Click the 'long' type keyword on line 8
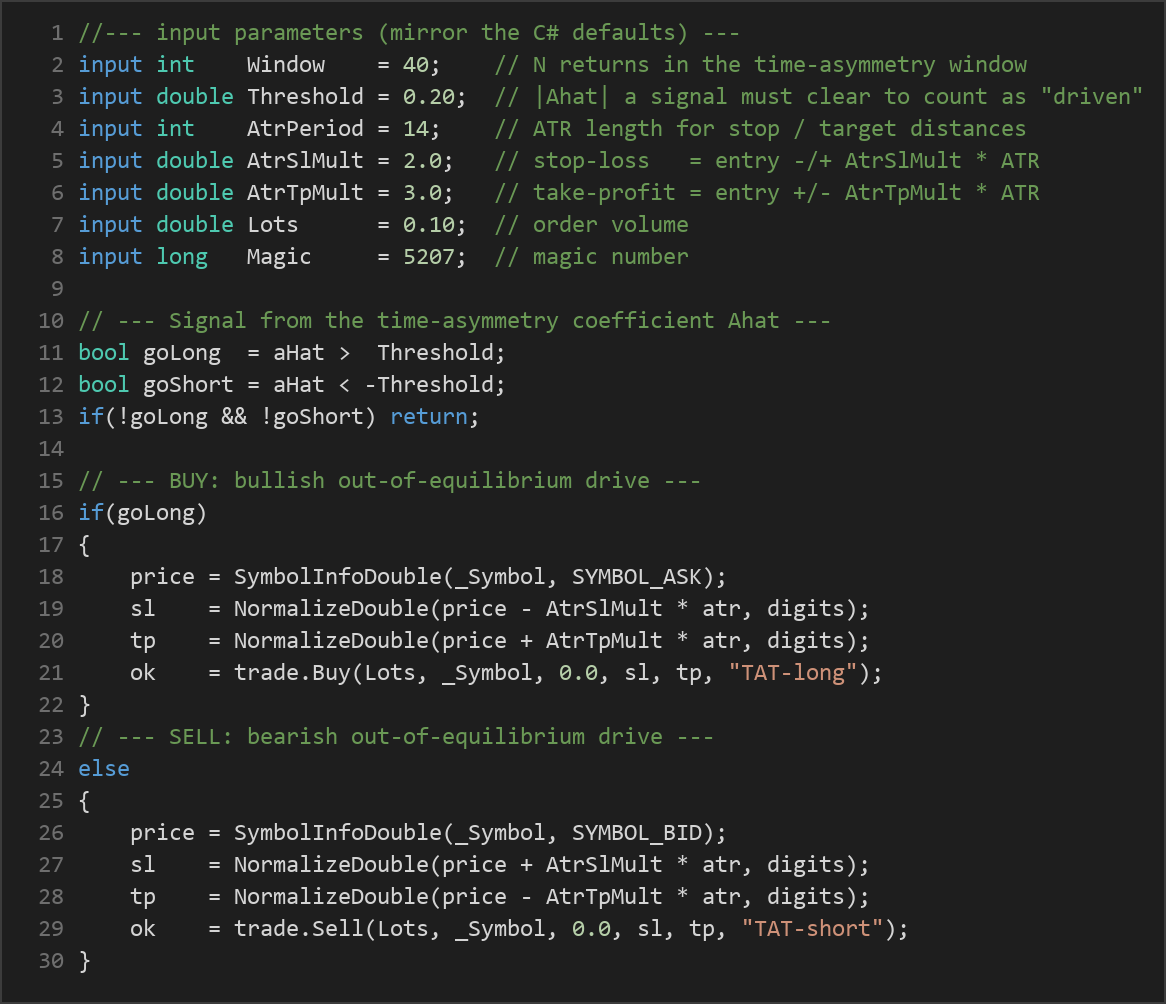This screenshot has width=1166, height=1004. (x=181, y=257)
